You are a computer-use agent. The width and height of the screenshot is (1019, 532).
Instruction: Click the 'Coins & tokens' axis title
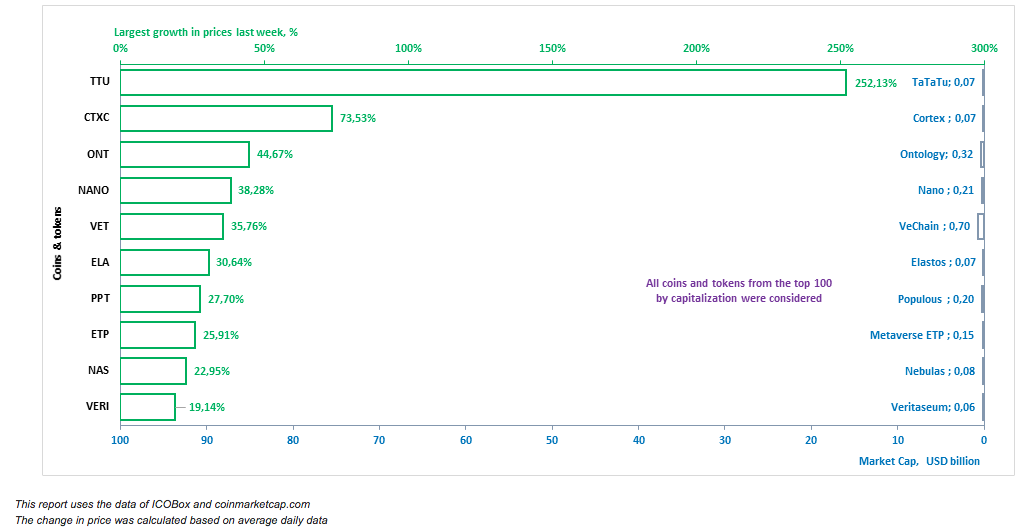pyautogui.click(x=58, y=244)
